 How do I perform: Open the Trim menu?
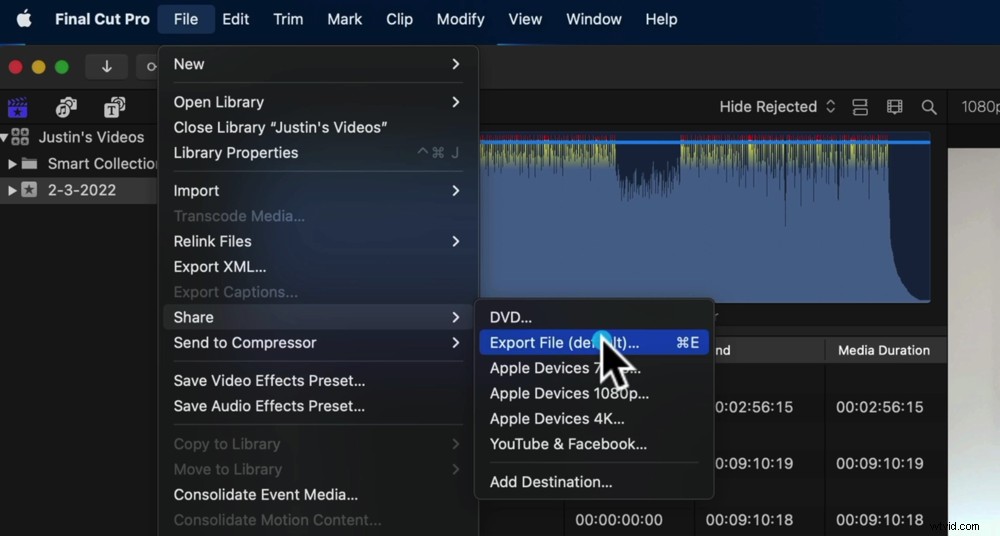tap(288, 19)
